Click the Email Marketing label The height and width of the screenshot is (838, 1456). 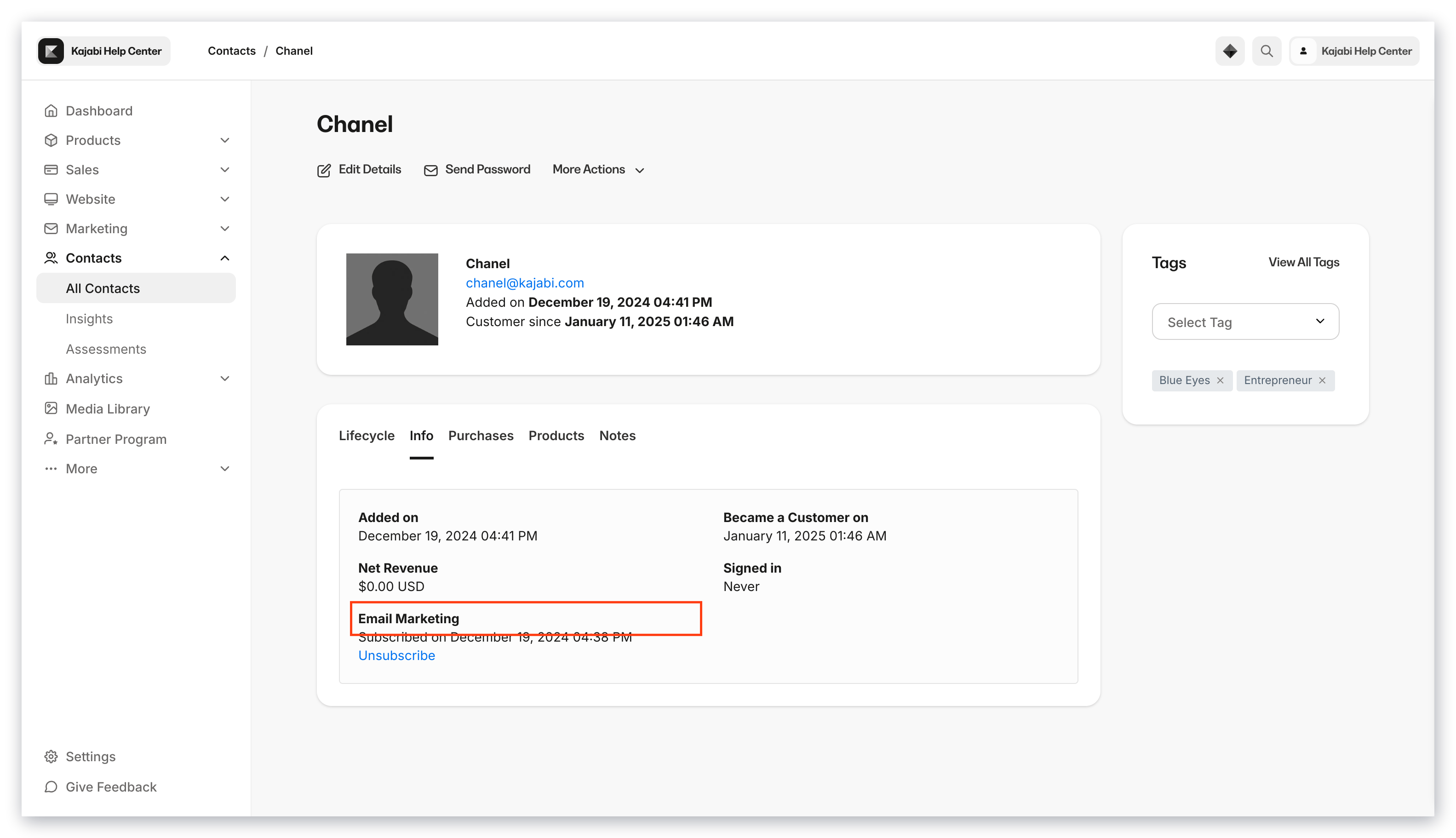[408, 618]
